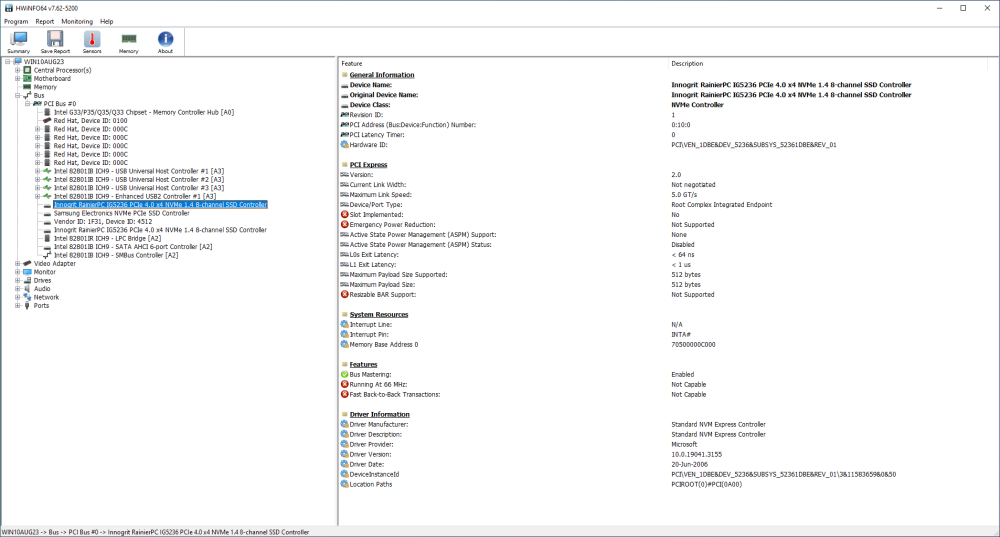Select Intel 82801IR ICH9 LPC Bridge item
This screenshot has height=537, width=1000.
pyautogui.click(x=107, y=239)
